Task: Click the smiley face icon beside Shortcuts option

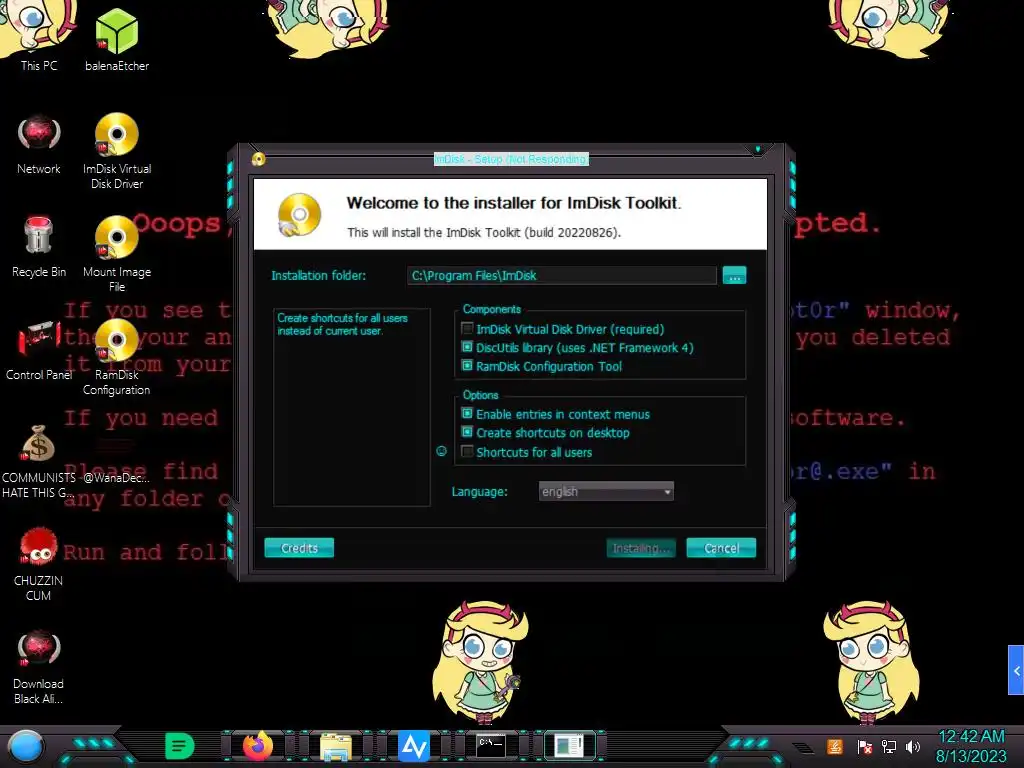Action: pyautogui.click(x=441, y=451)
